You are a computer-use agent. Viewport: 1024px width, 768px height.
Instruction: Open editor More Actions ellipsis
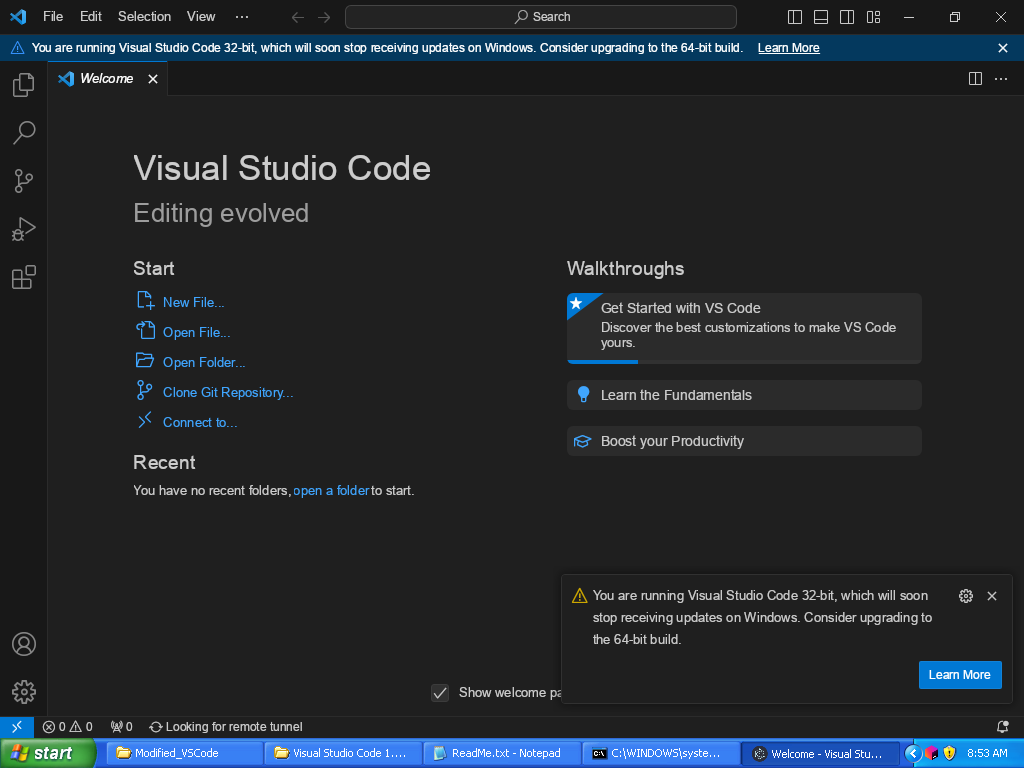[1001, 79]
